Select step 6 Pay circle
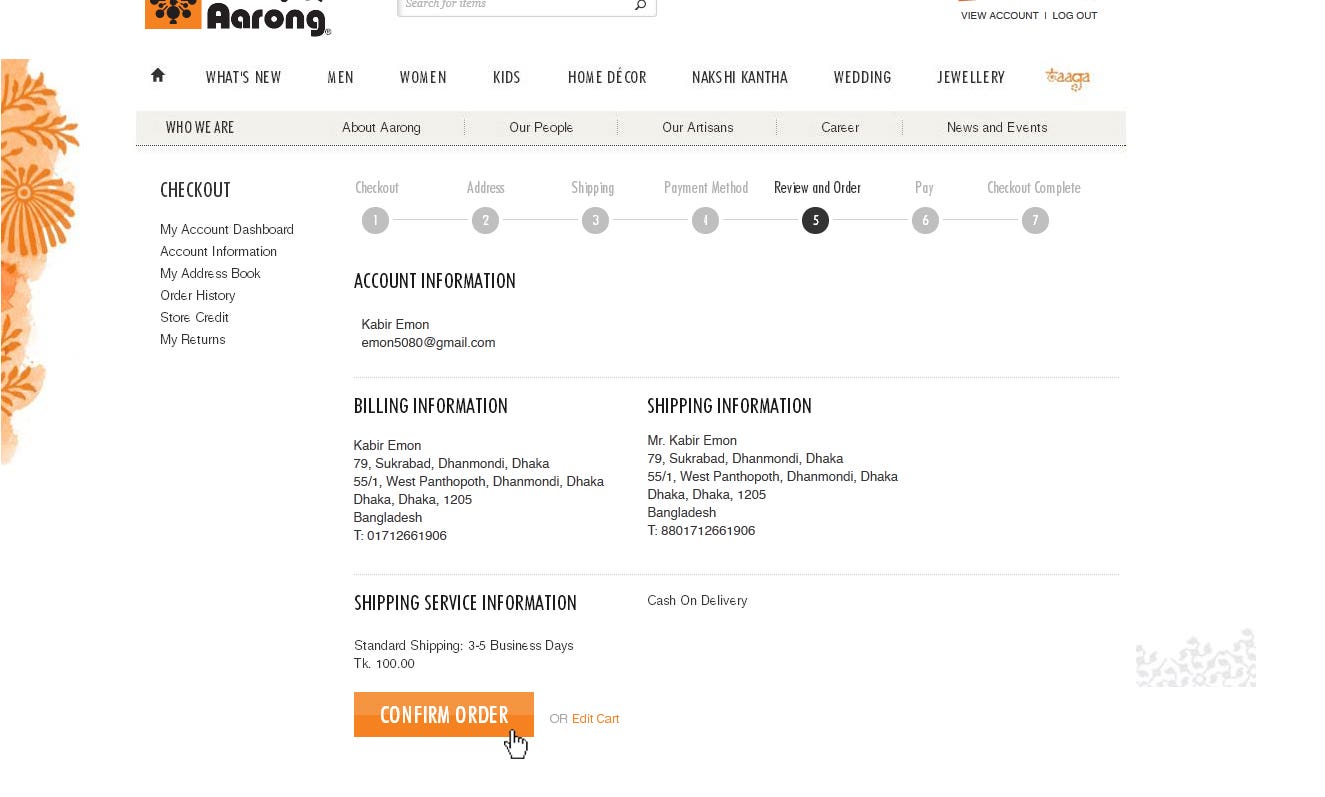This screenshot has height=797, width=1325. pyautogui.click(x=925, y=220)
